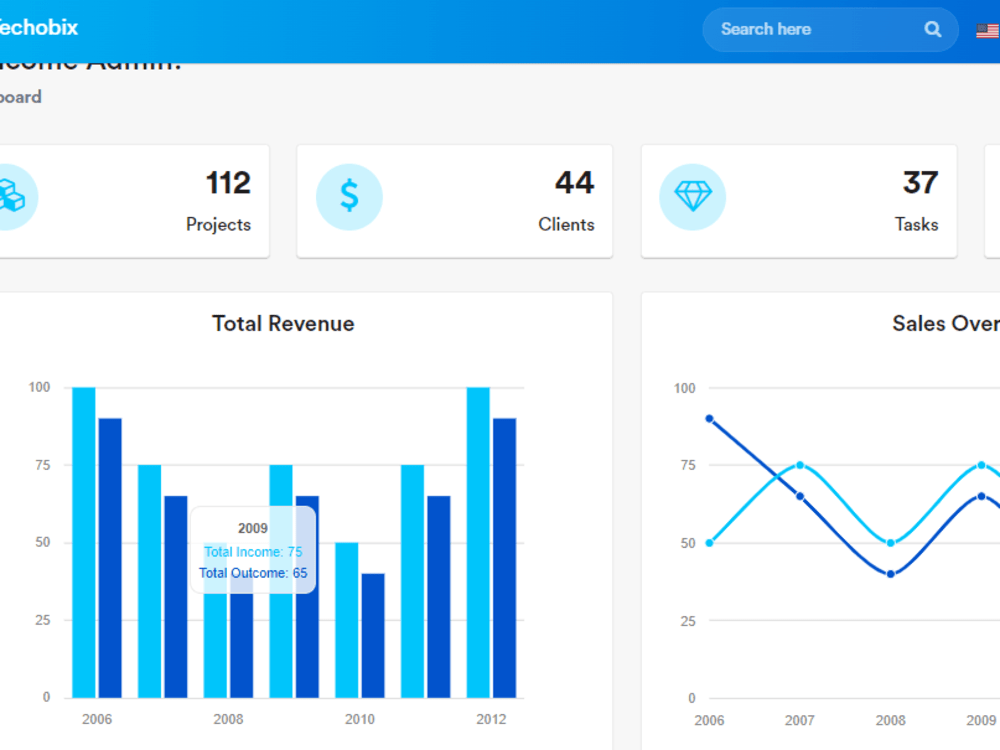This screenshot has width=1000, height=750.
Task: Open the Projects card showing 112
Action: tap(134, 202)
